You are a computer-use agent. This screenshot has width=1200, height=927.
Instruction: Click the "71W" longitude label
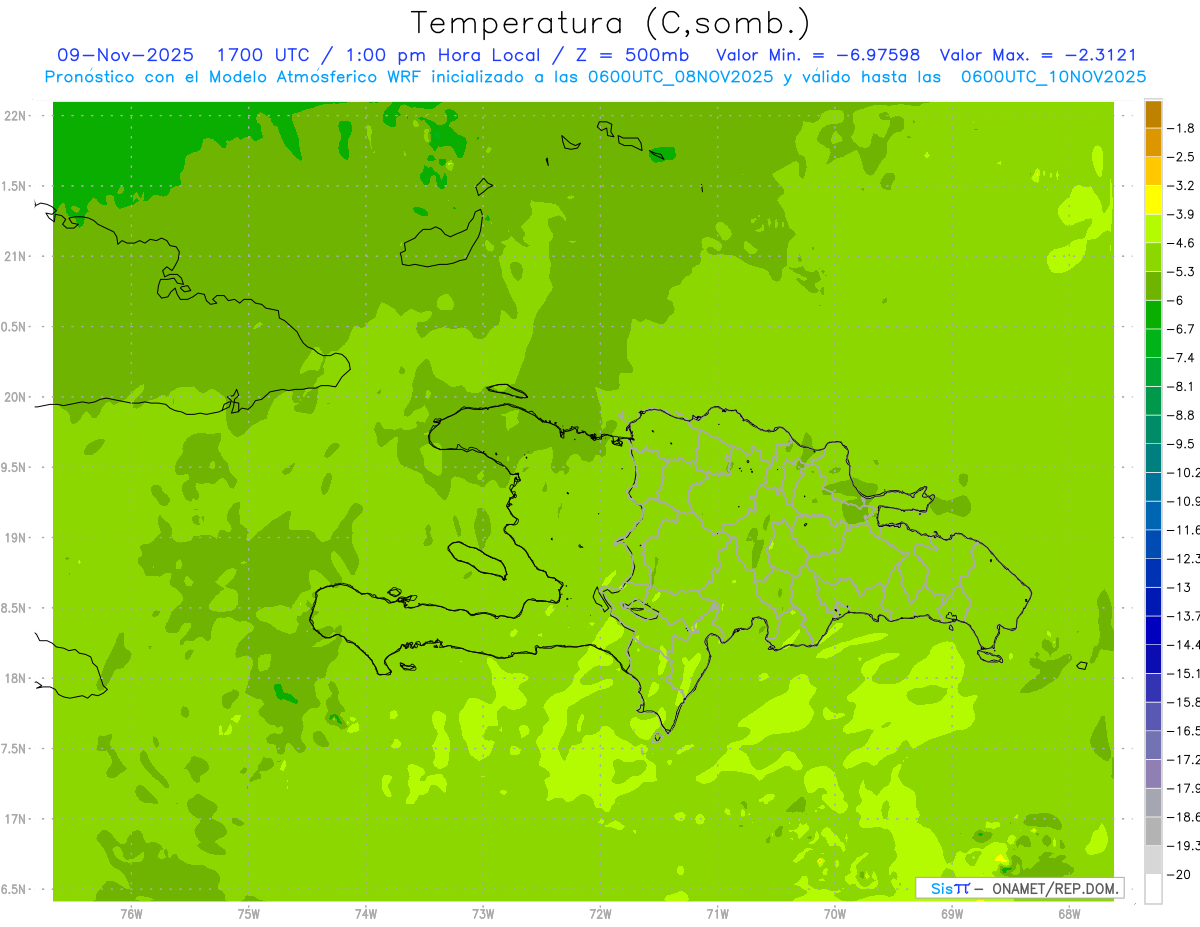pos(717,913)
